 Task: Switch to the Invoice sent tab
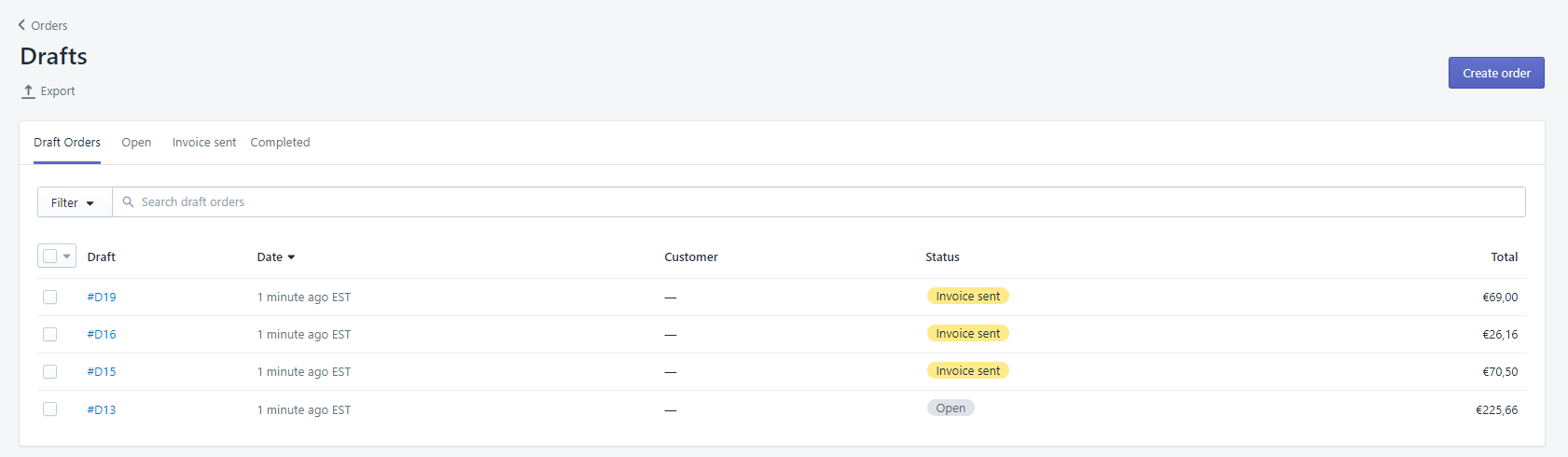click(x=204, y=143)
